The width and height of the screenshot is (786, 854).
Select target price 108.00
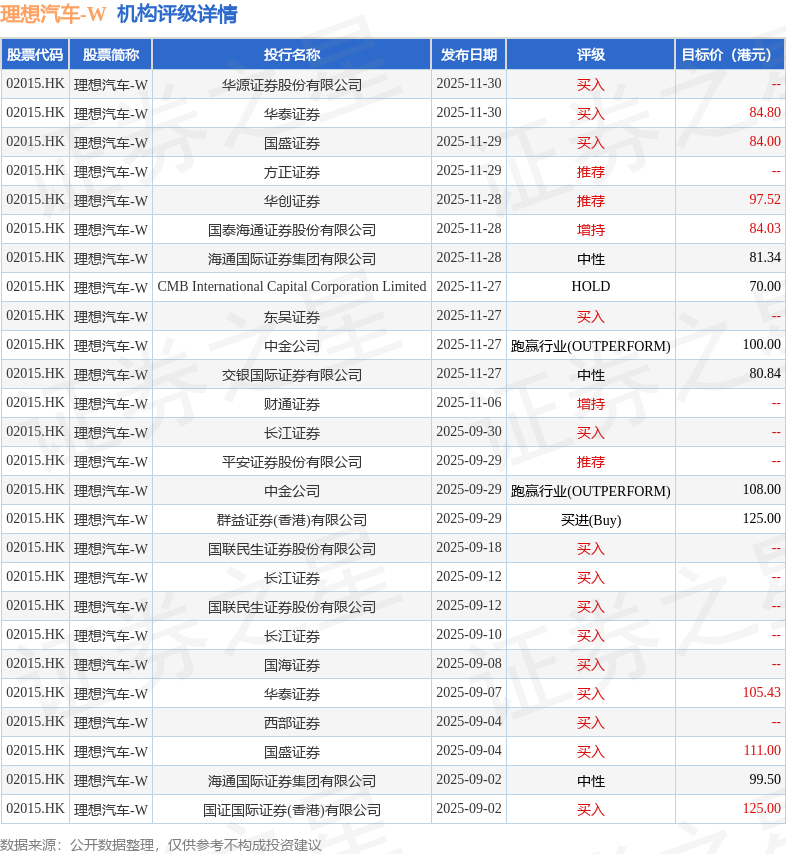(761, 489)
